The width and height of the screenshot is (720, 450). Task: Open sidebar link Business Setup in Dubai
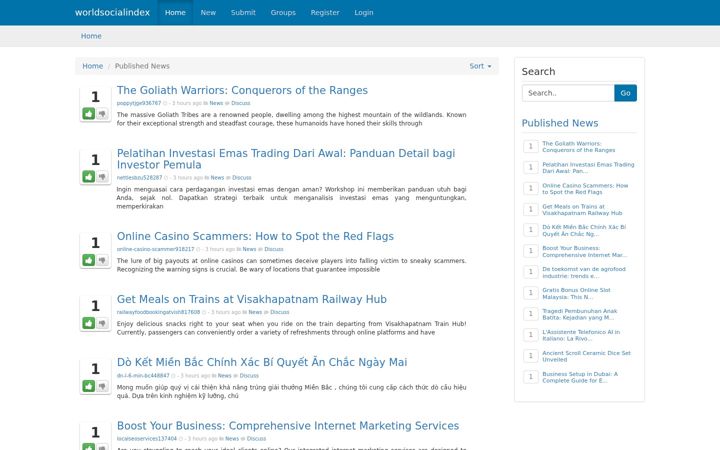tap(580, 377)
